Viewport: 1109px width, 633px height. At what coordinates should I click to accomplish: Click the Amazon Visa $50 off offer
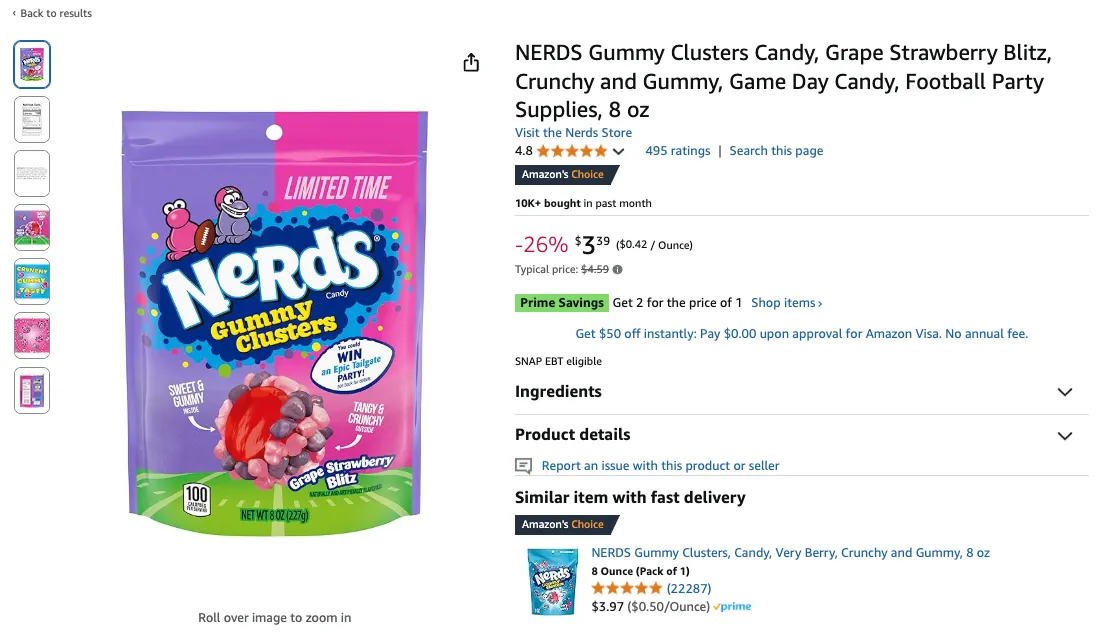tap(801, 334)
